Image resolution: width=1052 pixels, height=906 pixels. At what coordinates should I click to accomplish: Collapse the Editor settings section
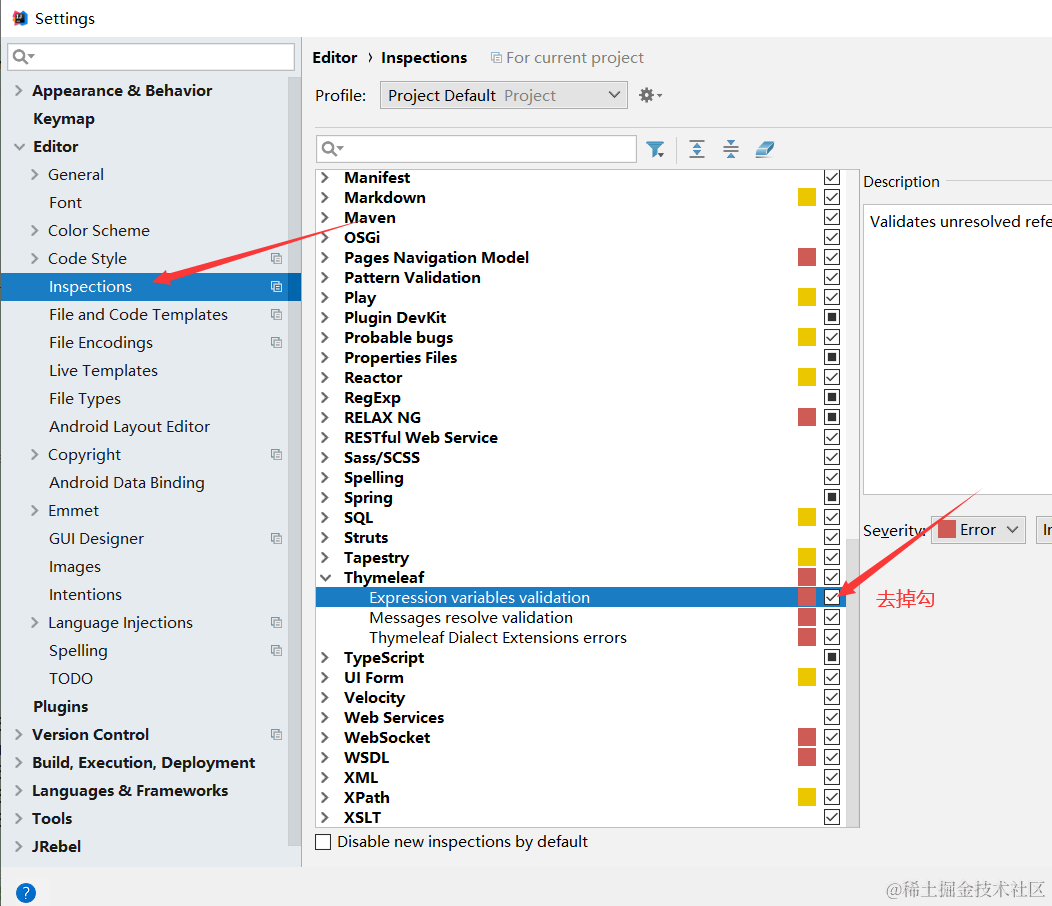coord(19,146)
